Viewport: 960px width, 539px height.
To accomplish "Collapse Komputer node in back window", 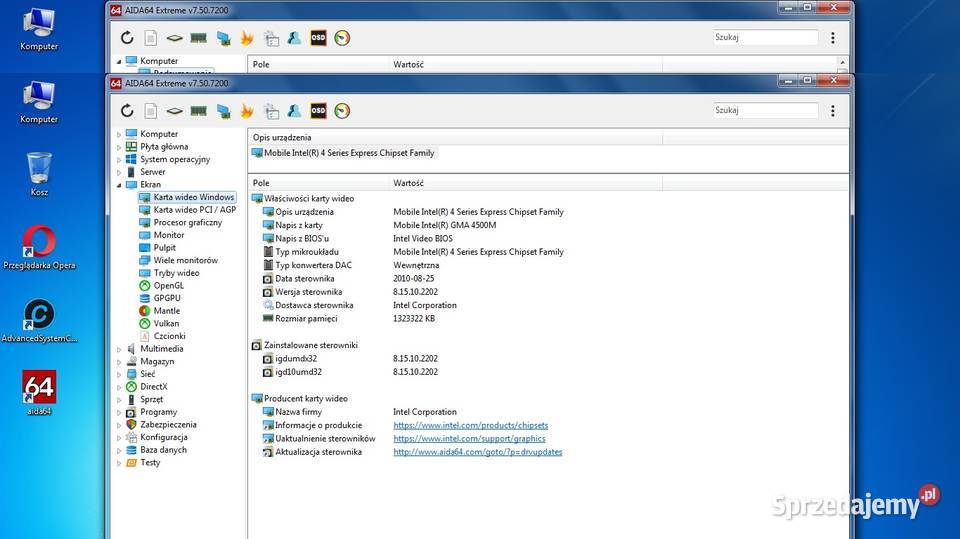I will (x=119, y=61).
